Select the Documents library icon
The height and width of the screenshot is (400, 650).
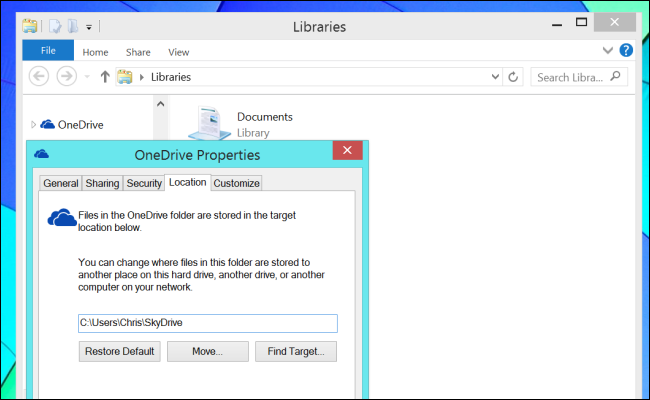(x=209, y=123)
